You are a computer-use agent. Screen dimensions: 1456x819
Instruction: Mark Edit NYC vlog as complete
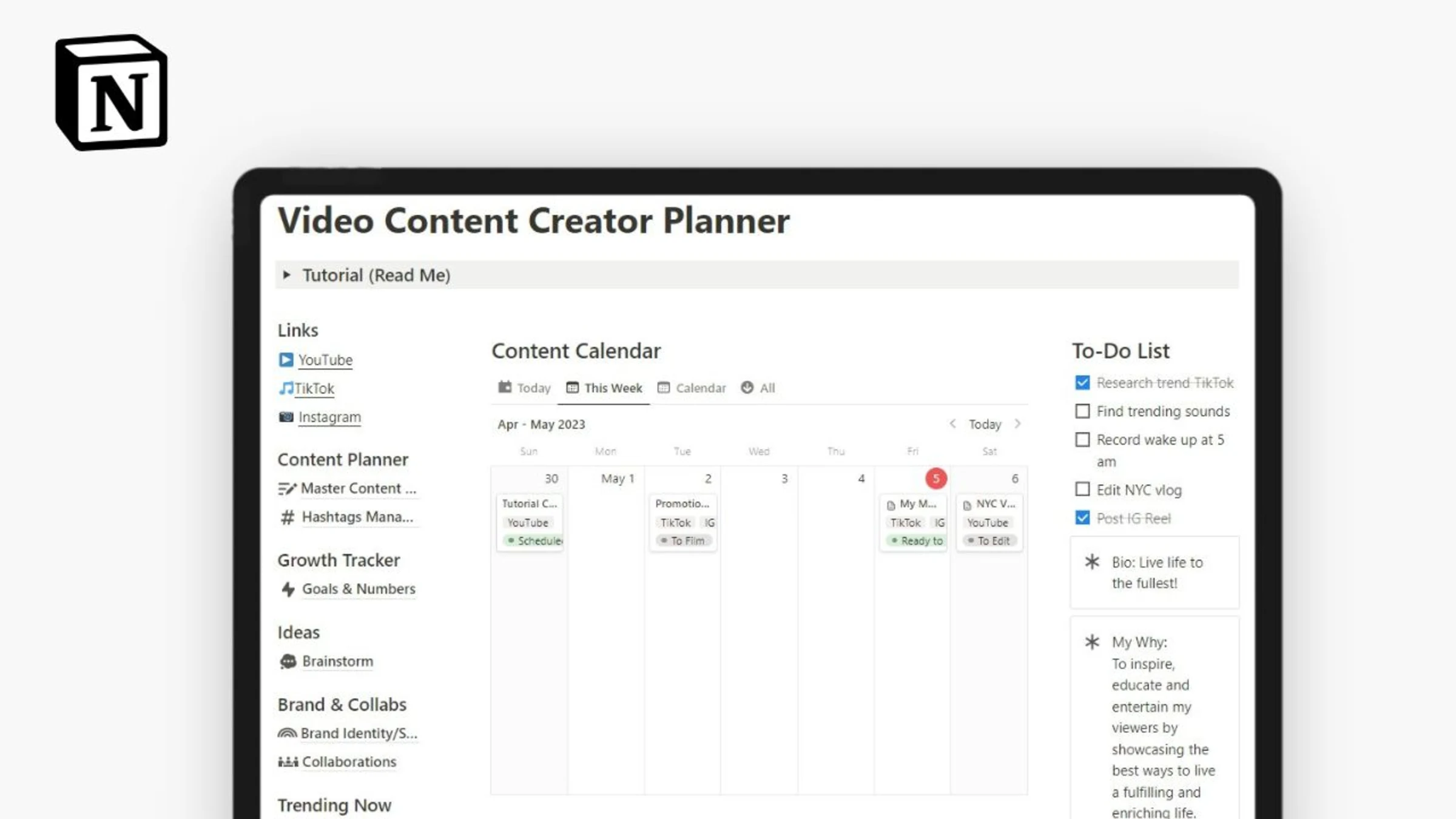pos(1082,489)
